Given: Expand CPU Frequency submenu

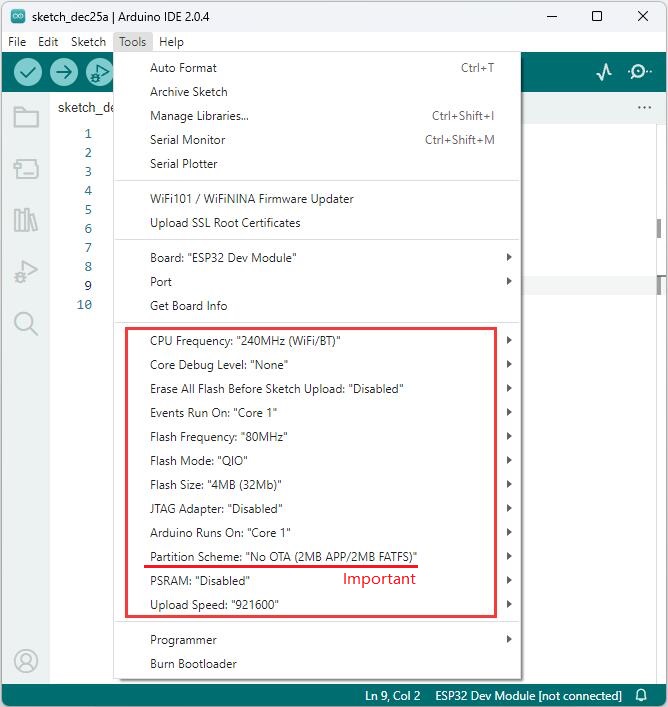Looking at the screenshot, I should point(317,341).
